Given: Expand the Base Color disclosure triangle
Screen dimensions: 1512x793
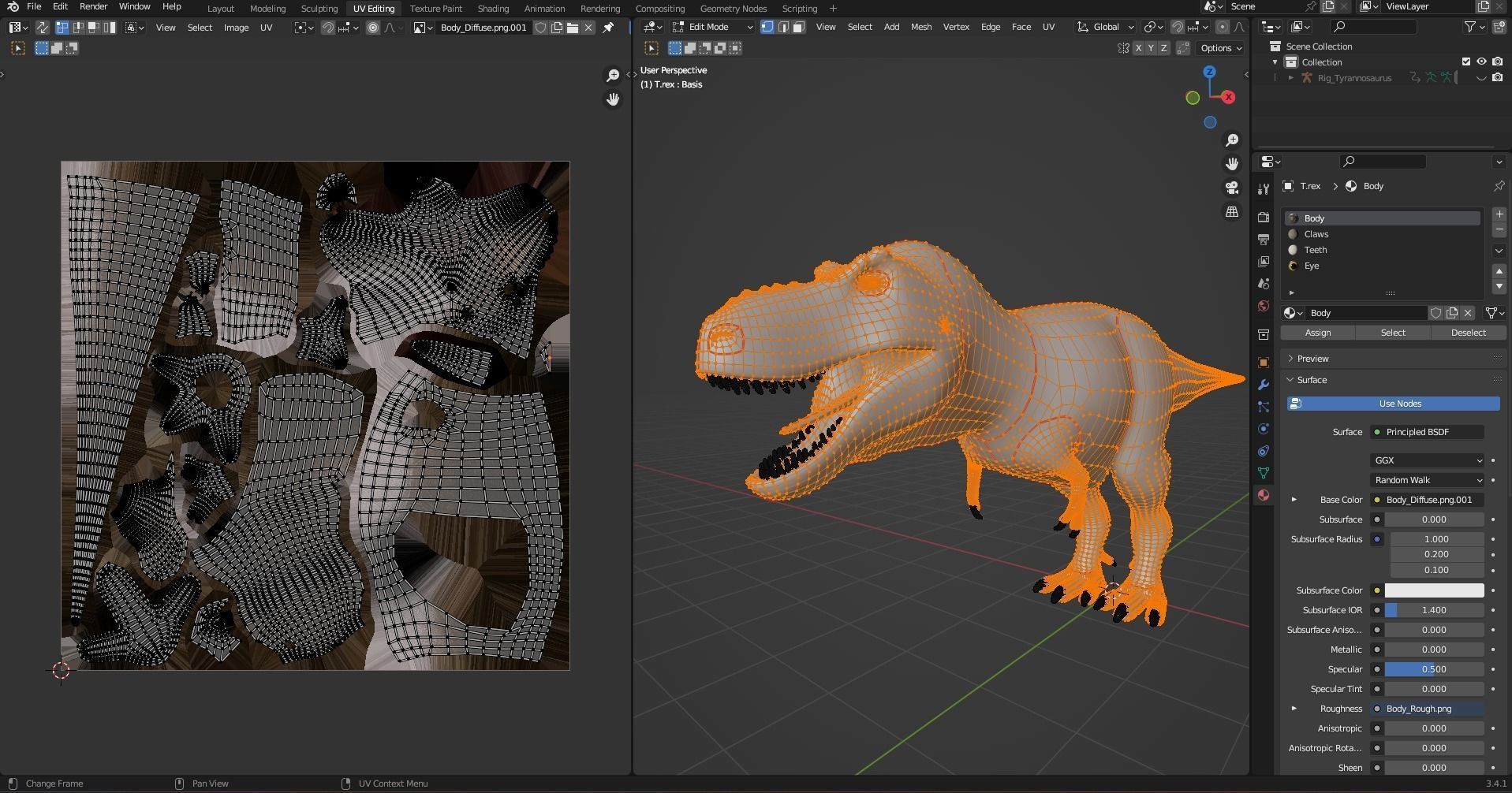Looking at the screenshot, I should click(x=1294, y=500).
